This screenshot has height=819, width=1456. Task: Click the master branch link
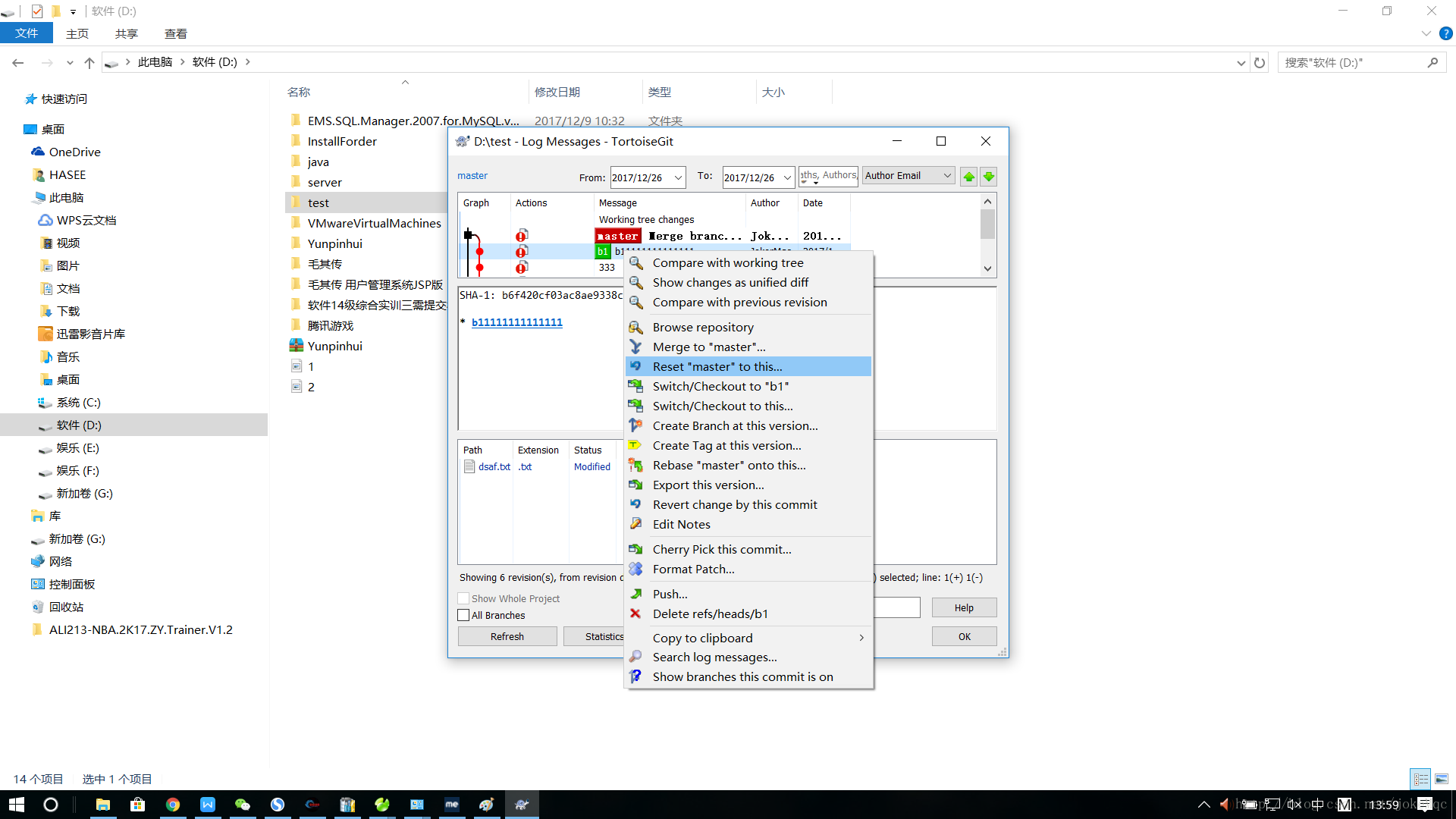click(472, 175)
